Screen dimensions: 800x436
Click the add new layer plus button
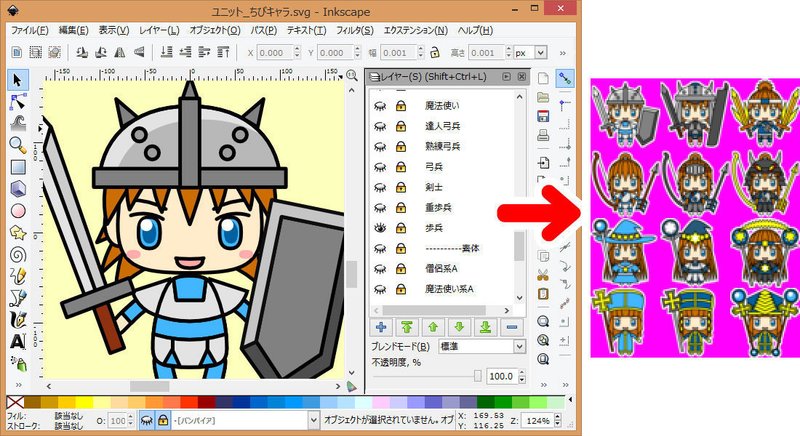pos(381,327)
